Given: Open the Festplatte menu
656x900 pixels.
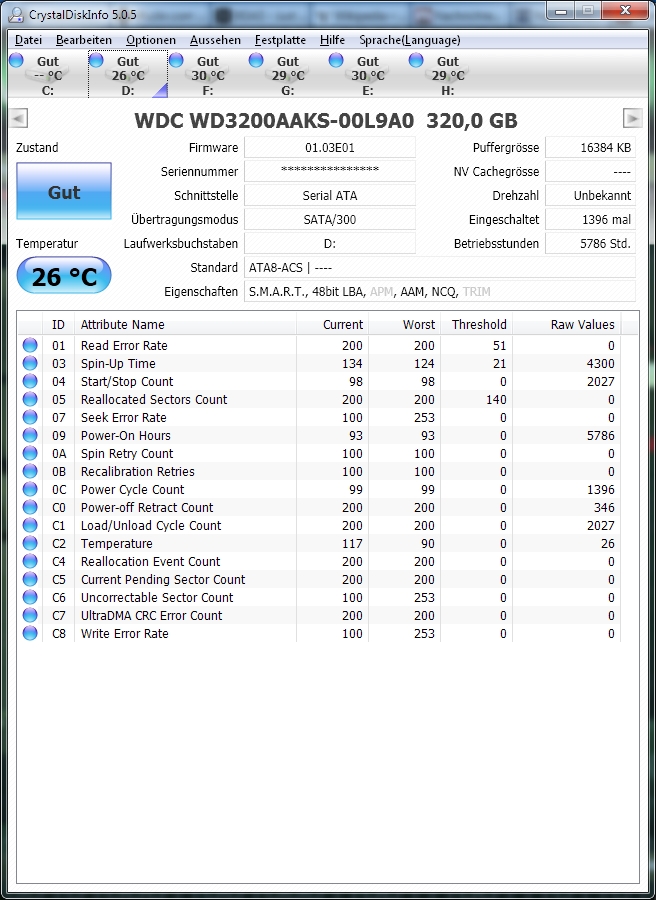Looking at the screenshot, I should click(280, 40).
